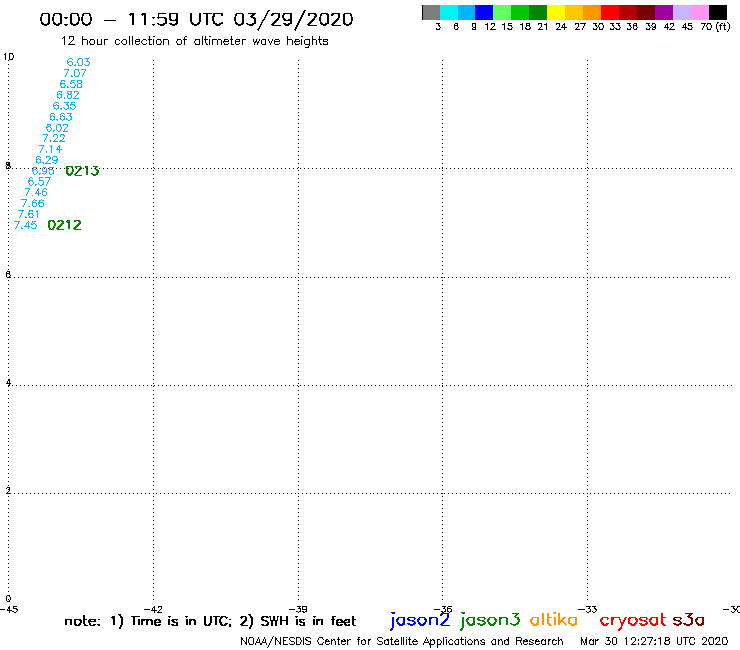The image size is (740, 650).
Task: Click the wave height value 6.57
Action: pos(39,182)
